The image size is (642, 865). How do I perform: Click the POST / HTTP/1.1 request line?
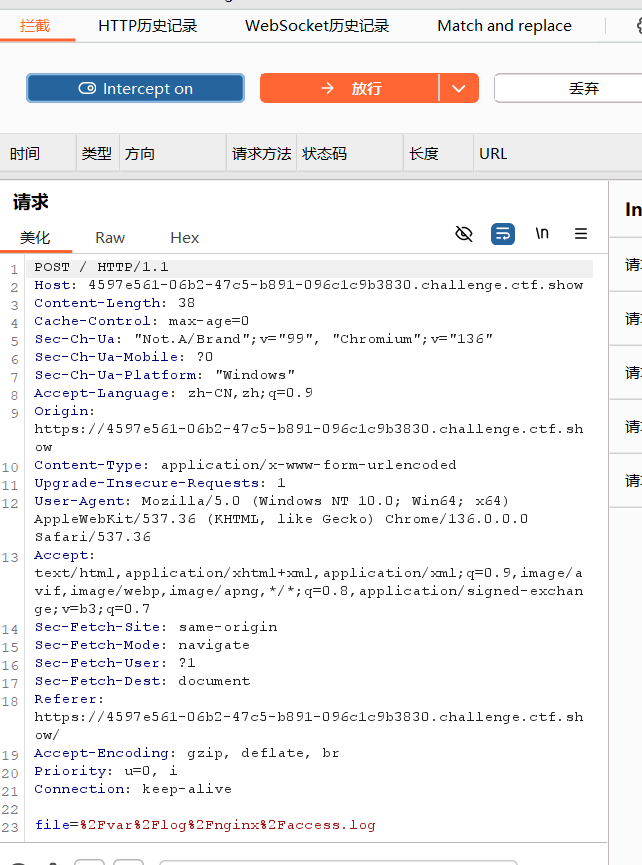(101, 267)
